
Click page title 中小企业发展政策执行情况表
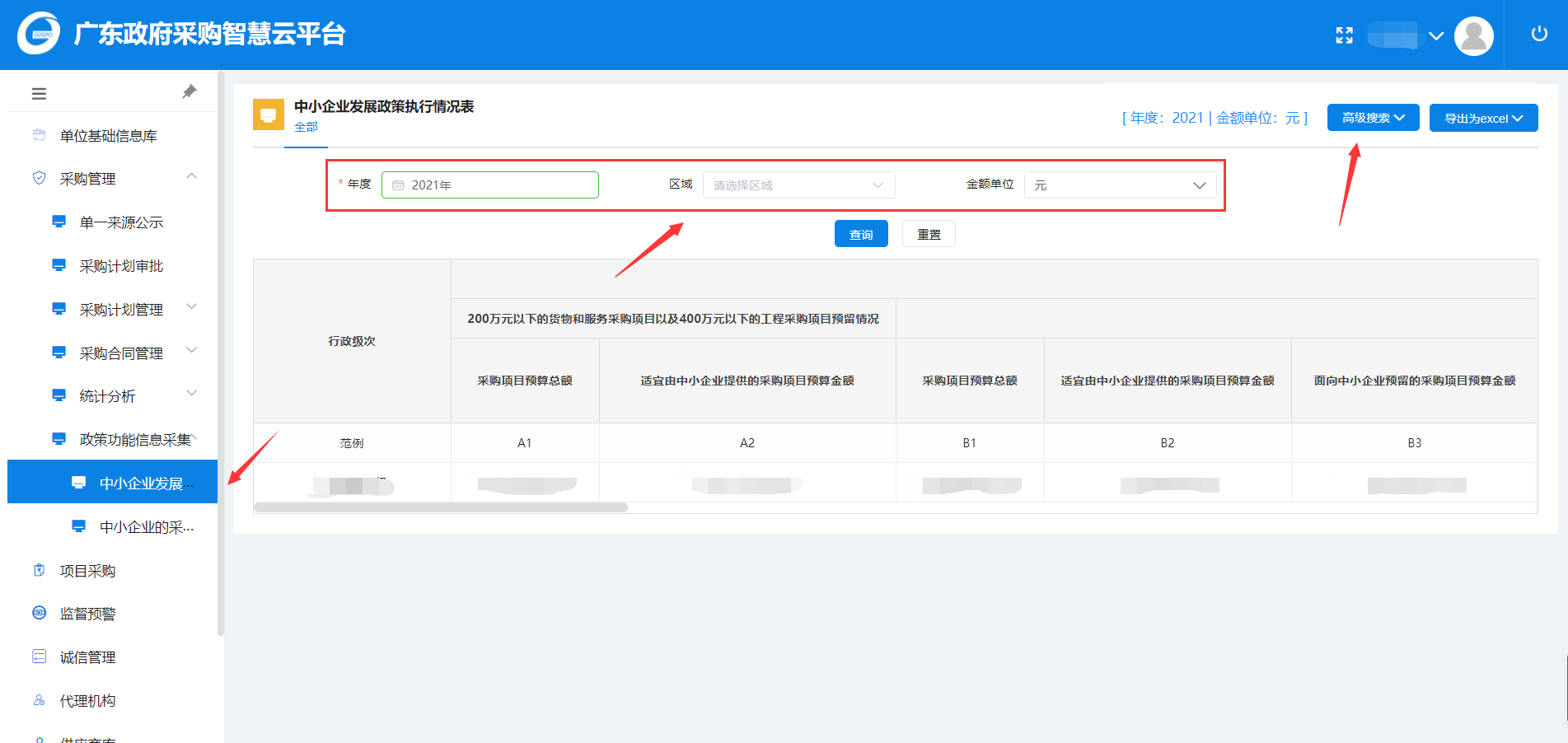[x=384, y=106]
